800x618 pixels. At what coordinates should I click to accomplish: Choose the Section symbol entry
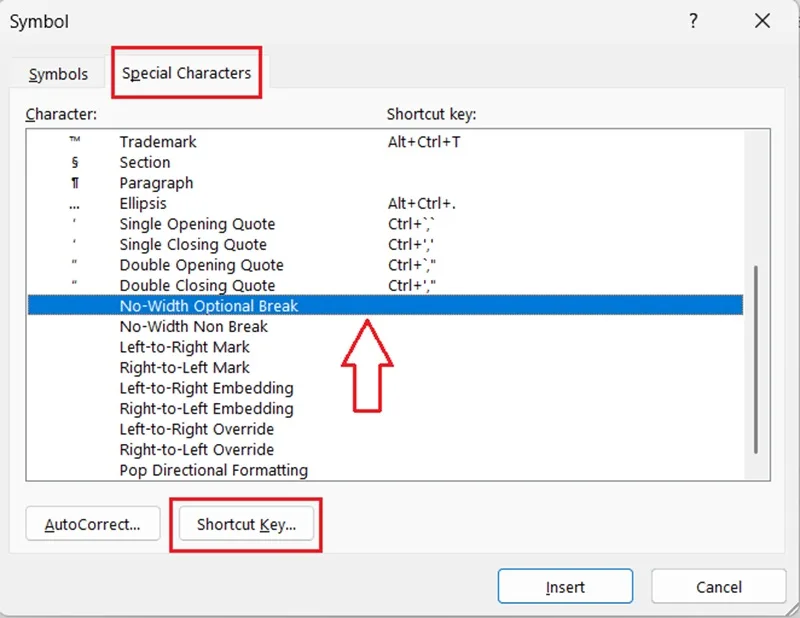point(385,162)
